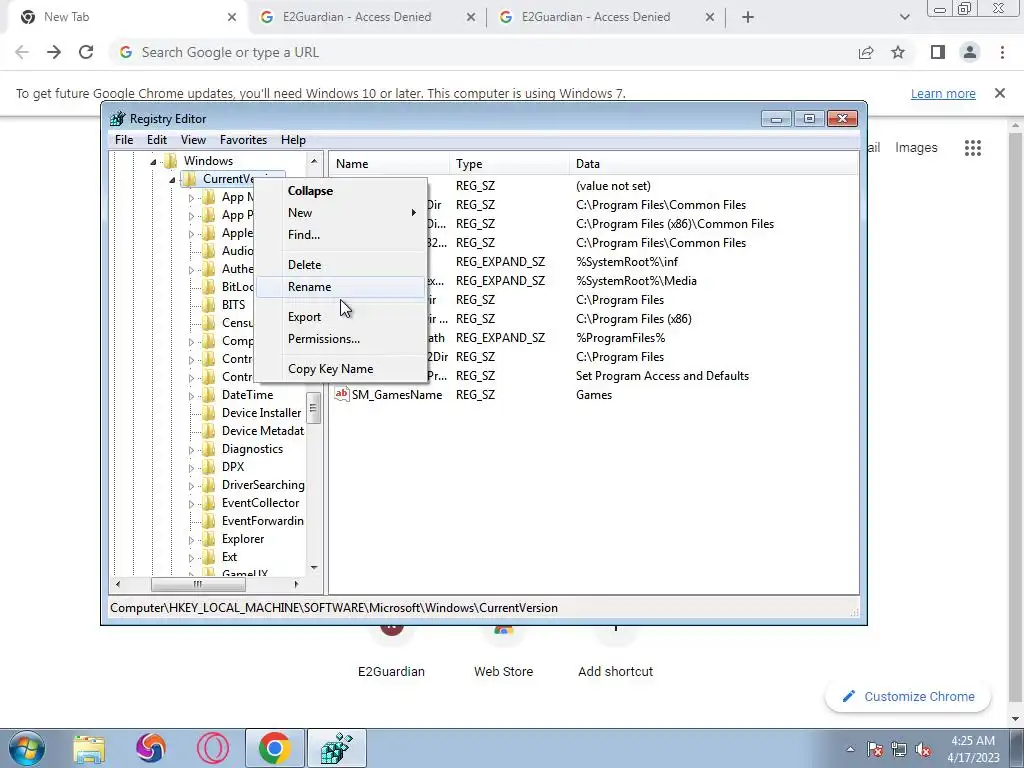Screen dimensions: 1024x768
Task: Dismiss the Chrome update infobar
Action: click(1000, 93)
